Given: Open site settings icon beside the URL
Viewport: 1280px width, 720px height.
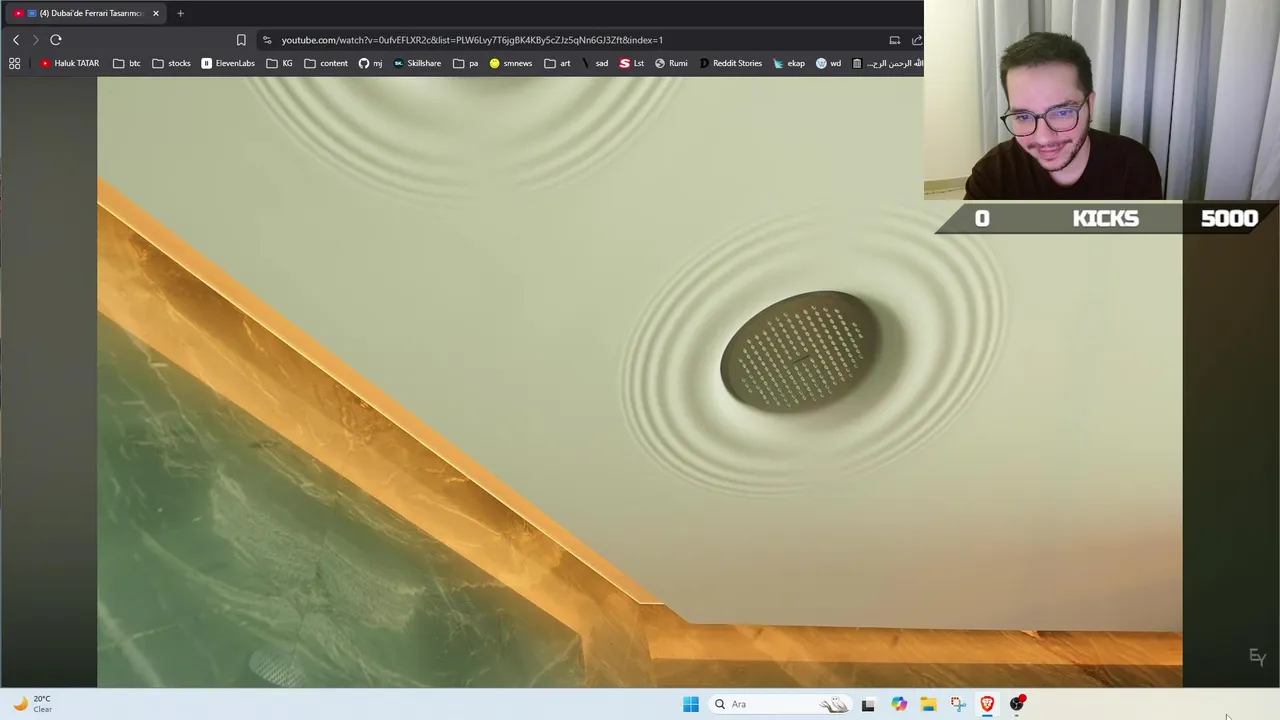Looking at the screenshot, I should coord(267,40).
